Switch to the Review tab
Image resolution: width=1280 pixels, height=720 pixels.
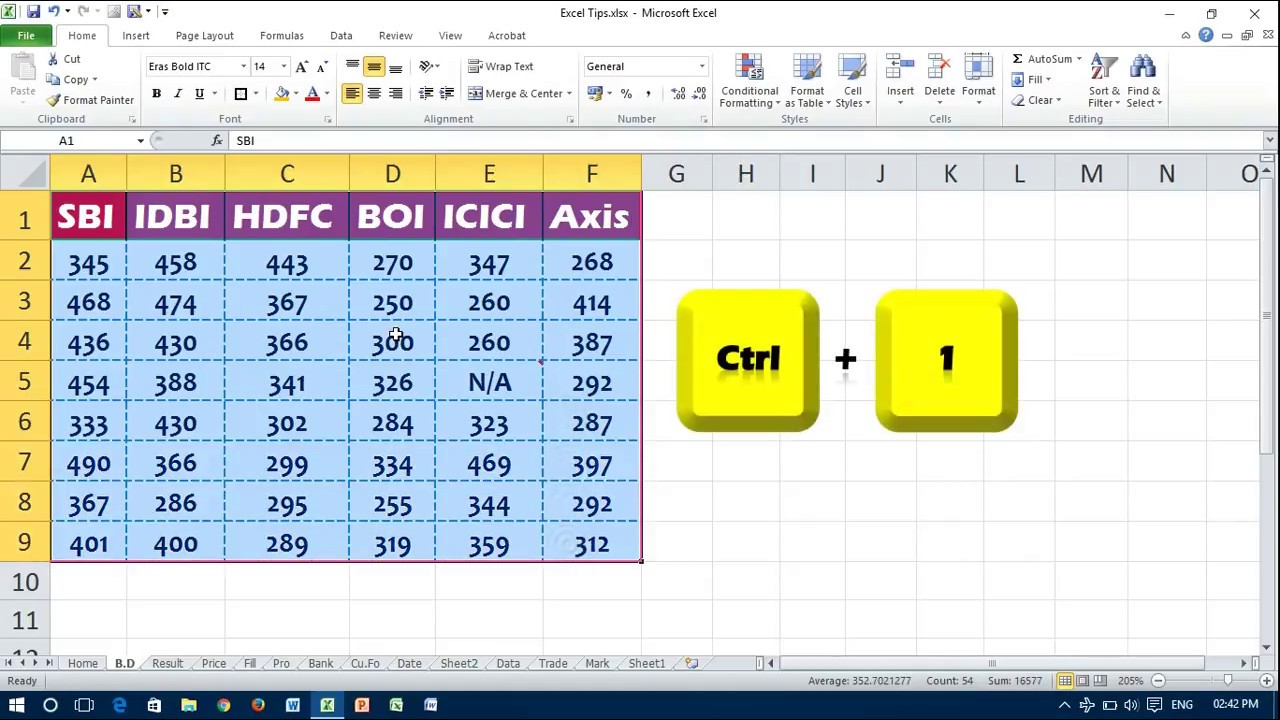[x=395, y=36]
